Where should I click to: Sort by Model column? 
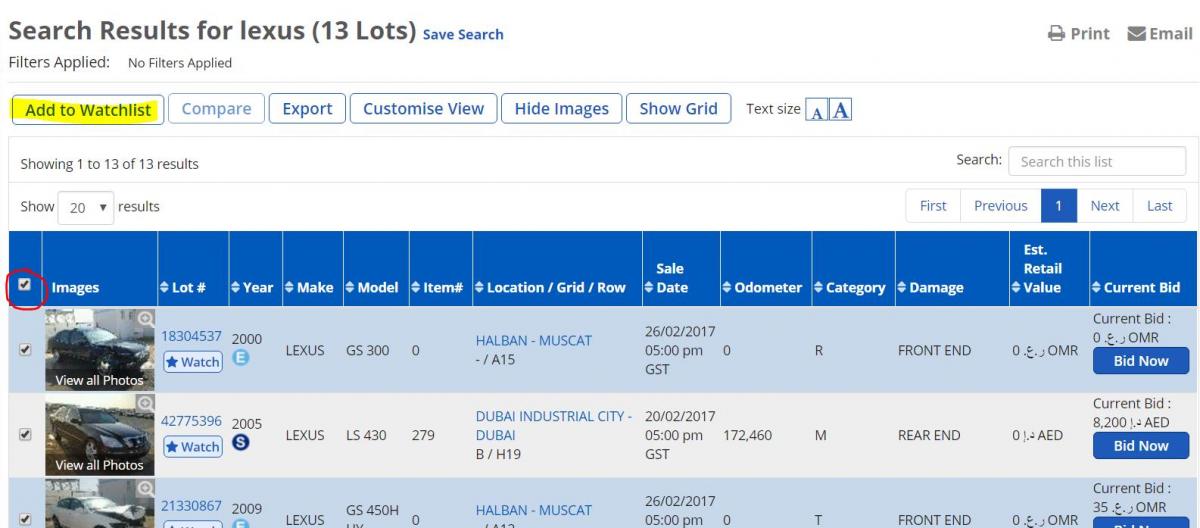374,287
